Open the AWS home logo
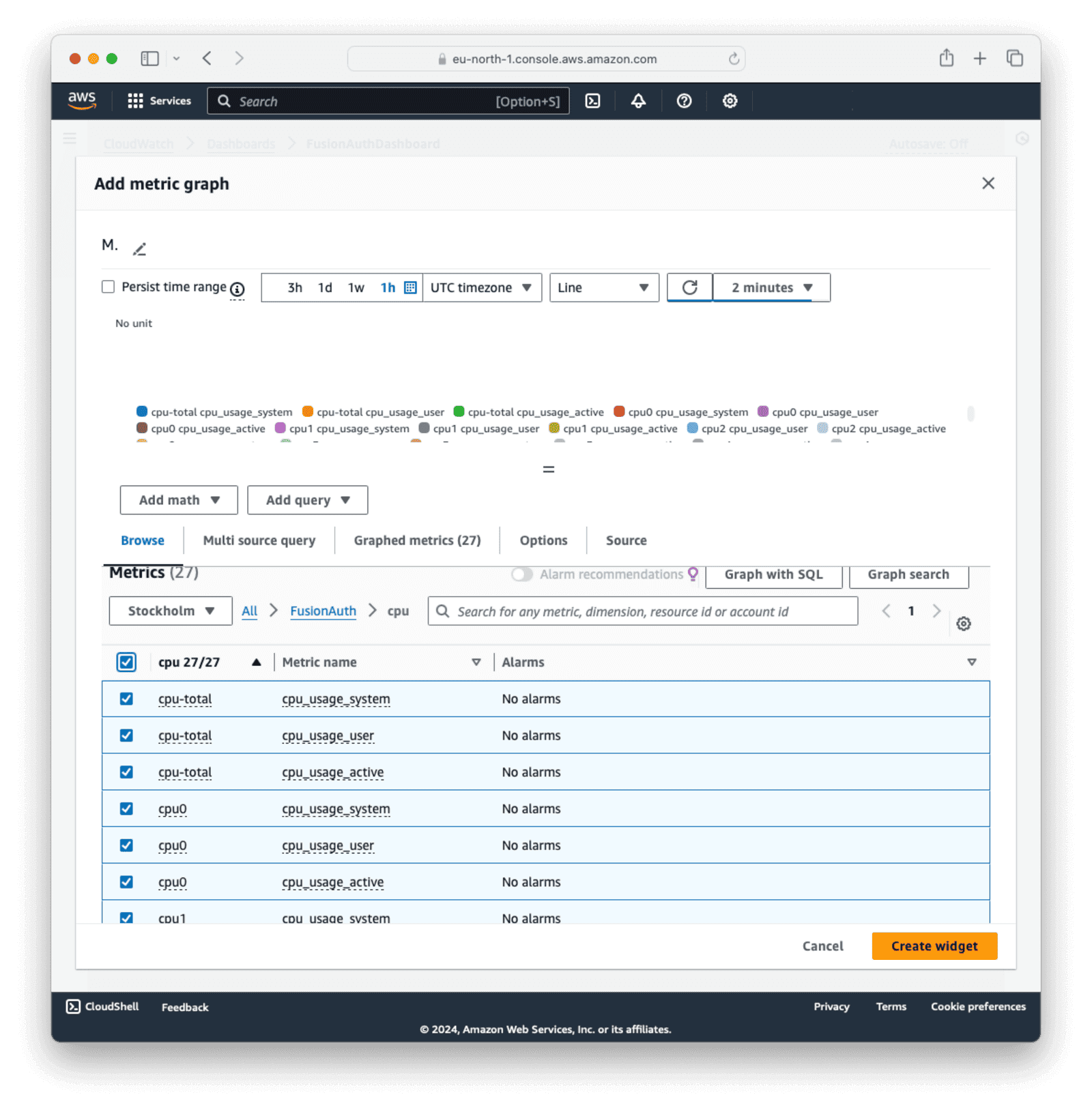This screenshot has height=1110, width=1092. pyautogui.click(x=82, y=100)
